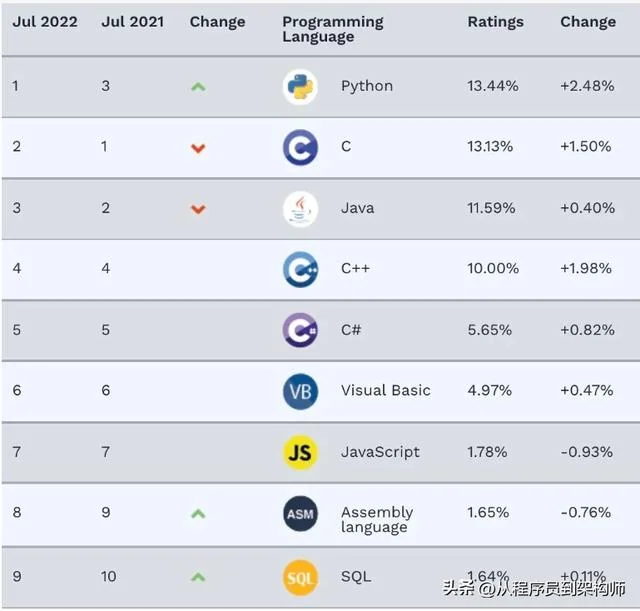Click the C language logo icon
Screen dimensions: 640x611
click(x=300, y=147)
